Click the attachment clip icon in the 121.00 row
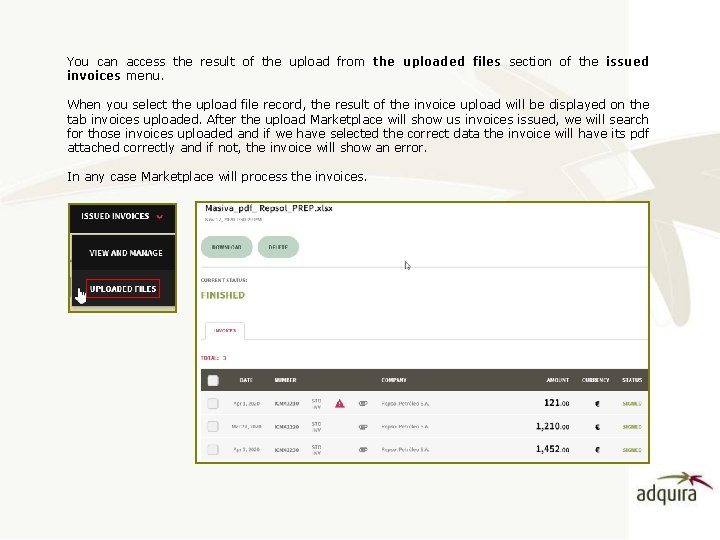This screenshot has height=540, width=720. [x=363, y=404]
